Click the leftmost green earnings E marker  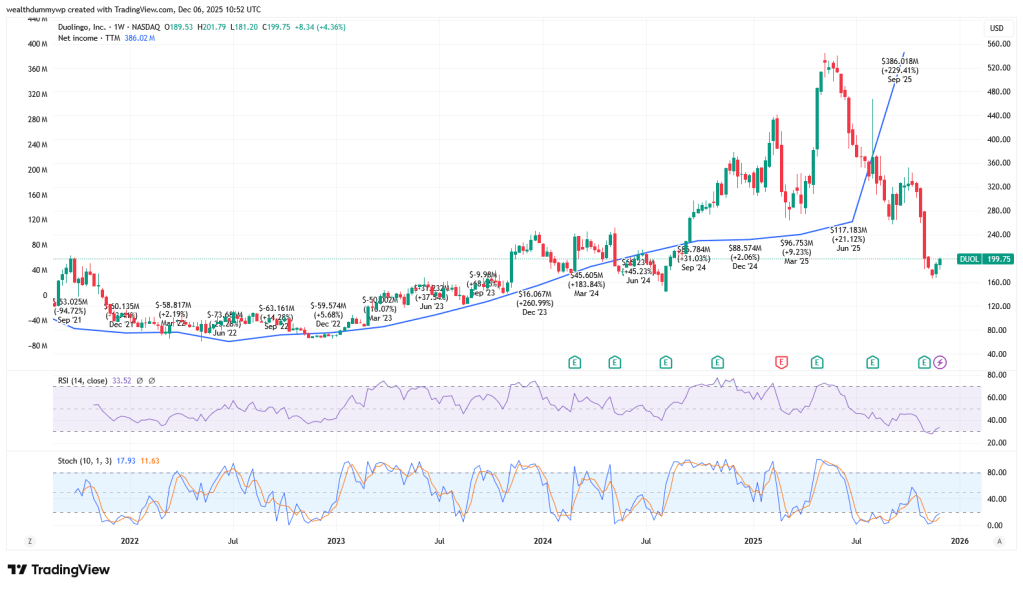point(575,361)
